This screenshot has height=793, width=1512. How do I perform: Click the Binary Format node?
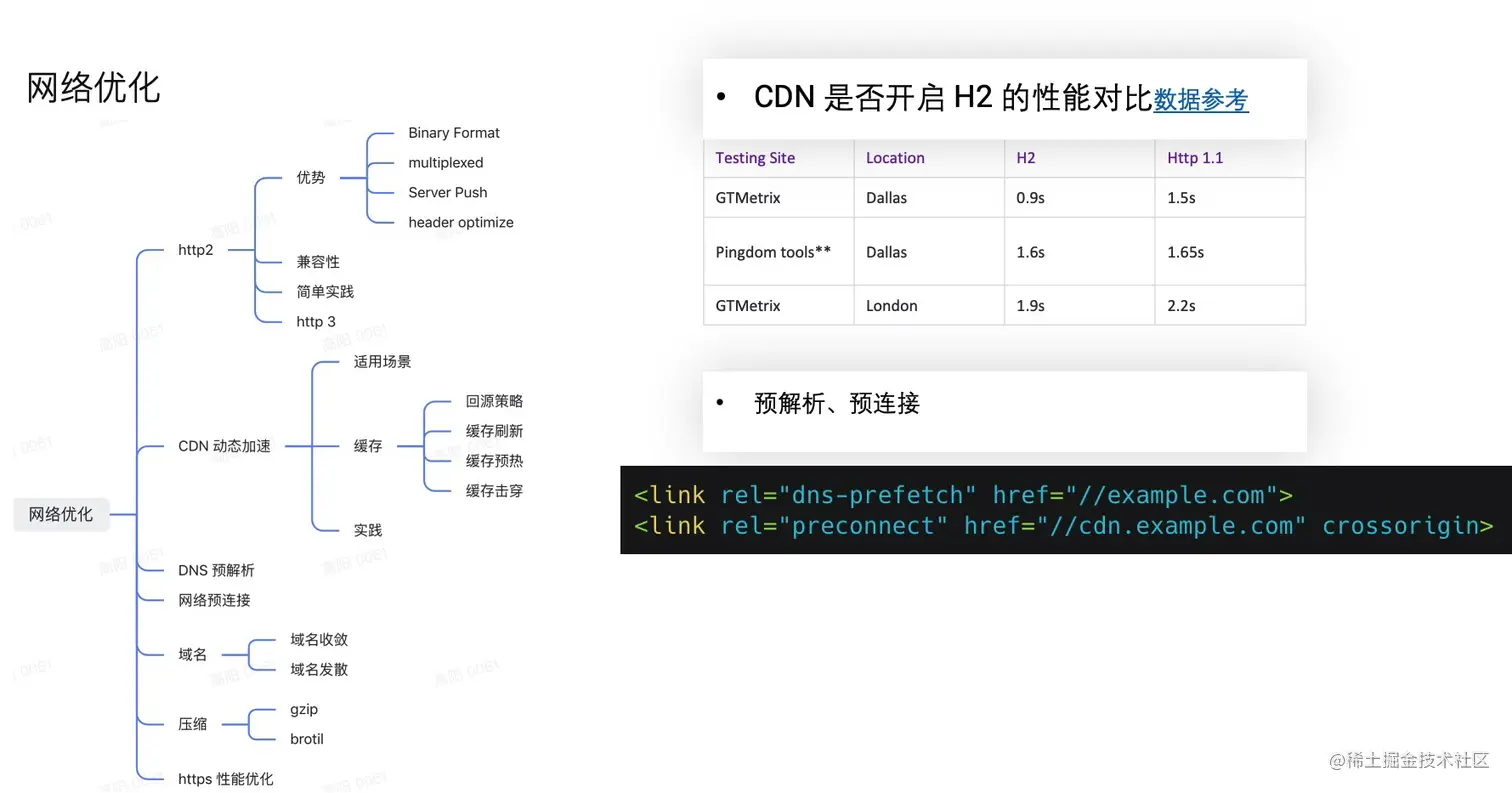tap(454, 133)
